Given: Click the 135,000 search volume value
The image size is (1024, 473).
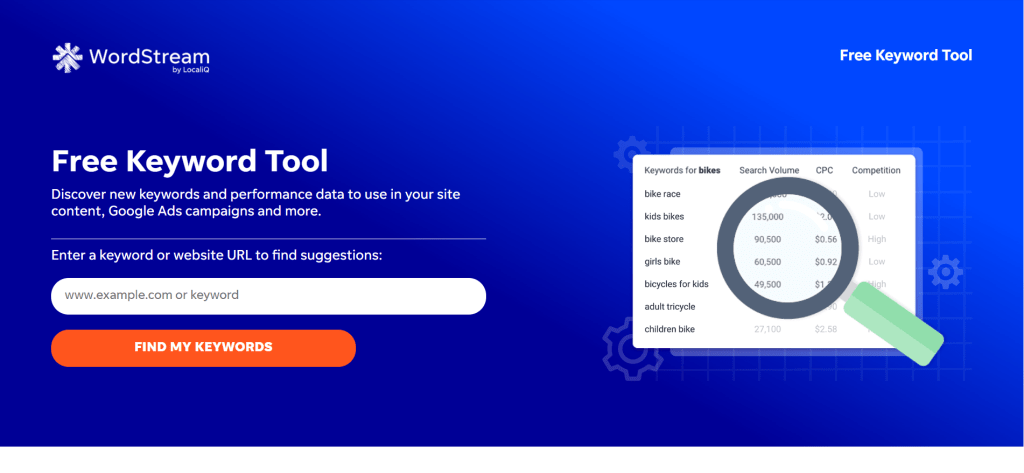Looking at the screenshot, I should [x=767, y=216].
